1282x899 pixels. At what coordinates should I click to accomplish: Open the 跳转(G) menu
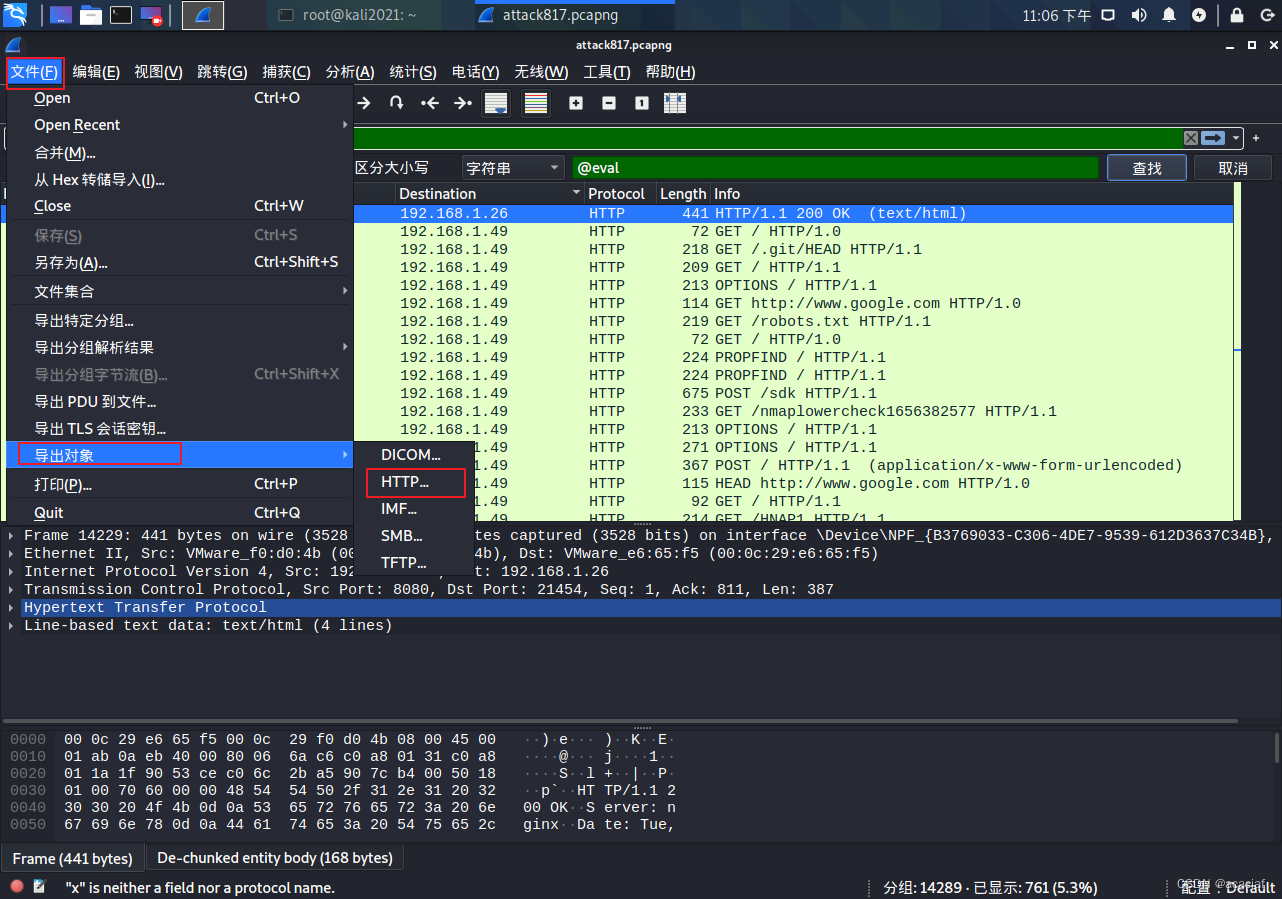[x=222, y=72]
